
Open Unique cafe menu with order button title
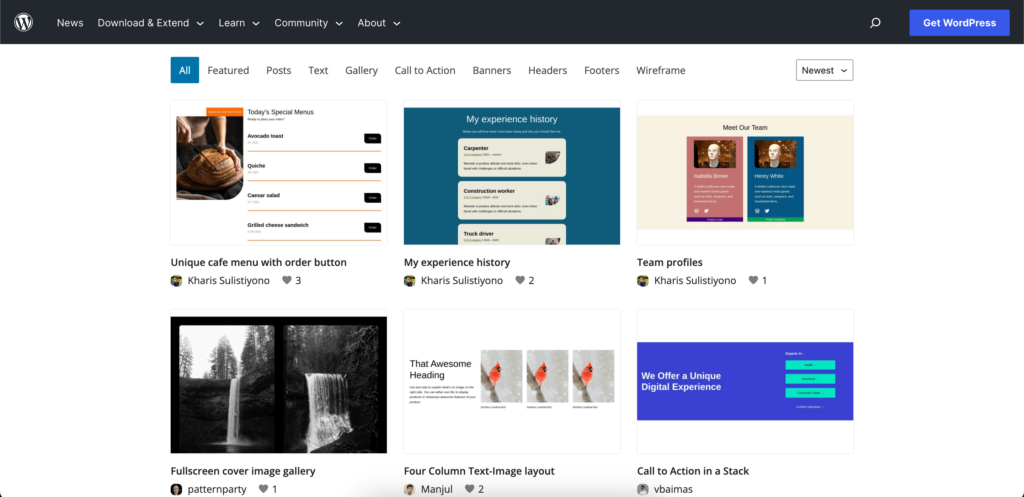pyautogui.click(x=259, y=262)
